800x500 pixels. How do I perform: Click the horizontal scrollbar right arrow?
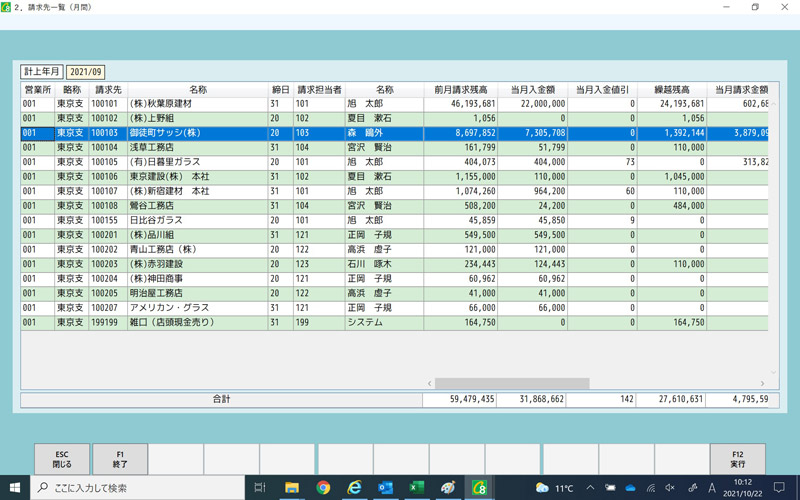pos(762,383)
